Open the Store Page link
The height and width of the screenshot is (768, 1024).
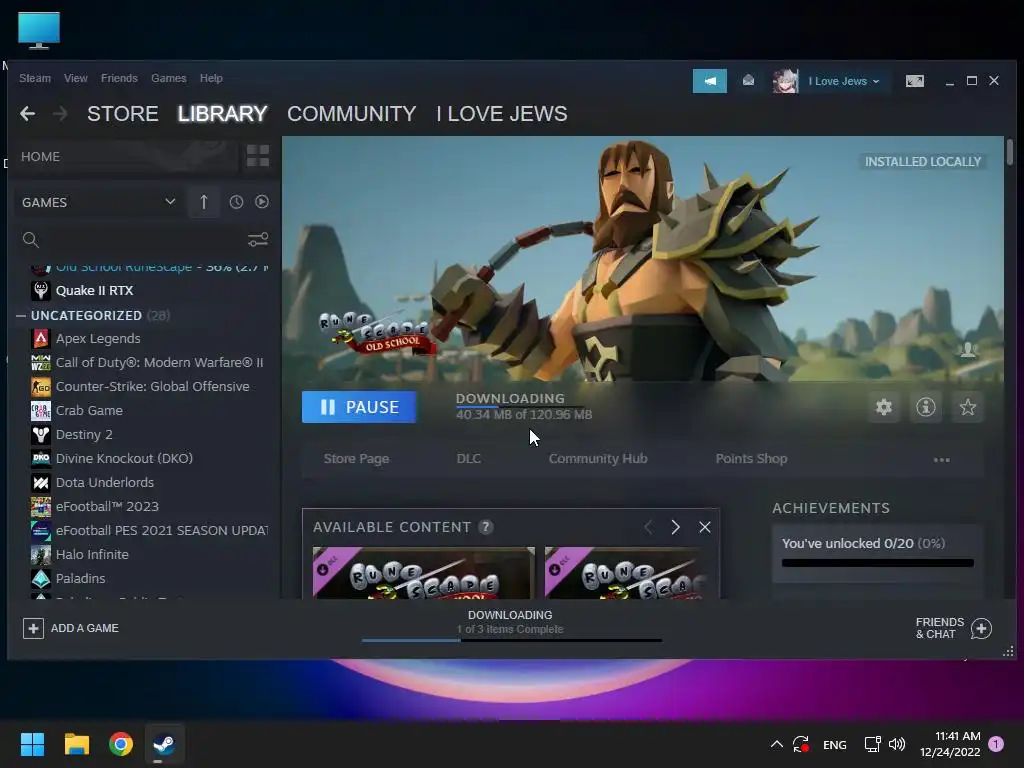(x=356, y=458)
